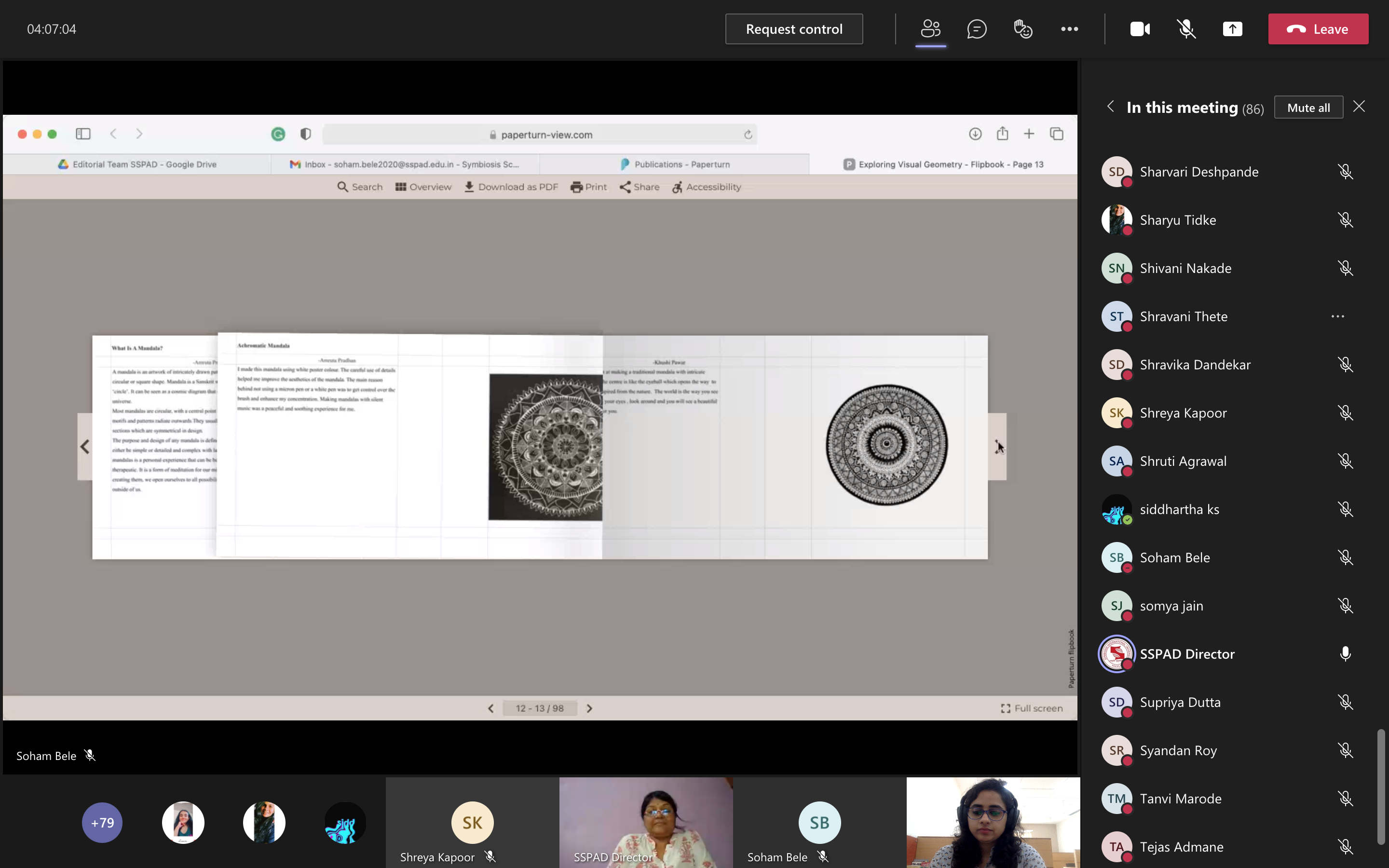The height and width of the screenshot is (868, 1389).
Task: Switch to the Inbox Gmail tab
Action: pyautogui.click(x=405, y=164)
